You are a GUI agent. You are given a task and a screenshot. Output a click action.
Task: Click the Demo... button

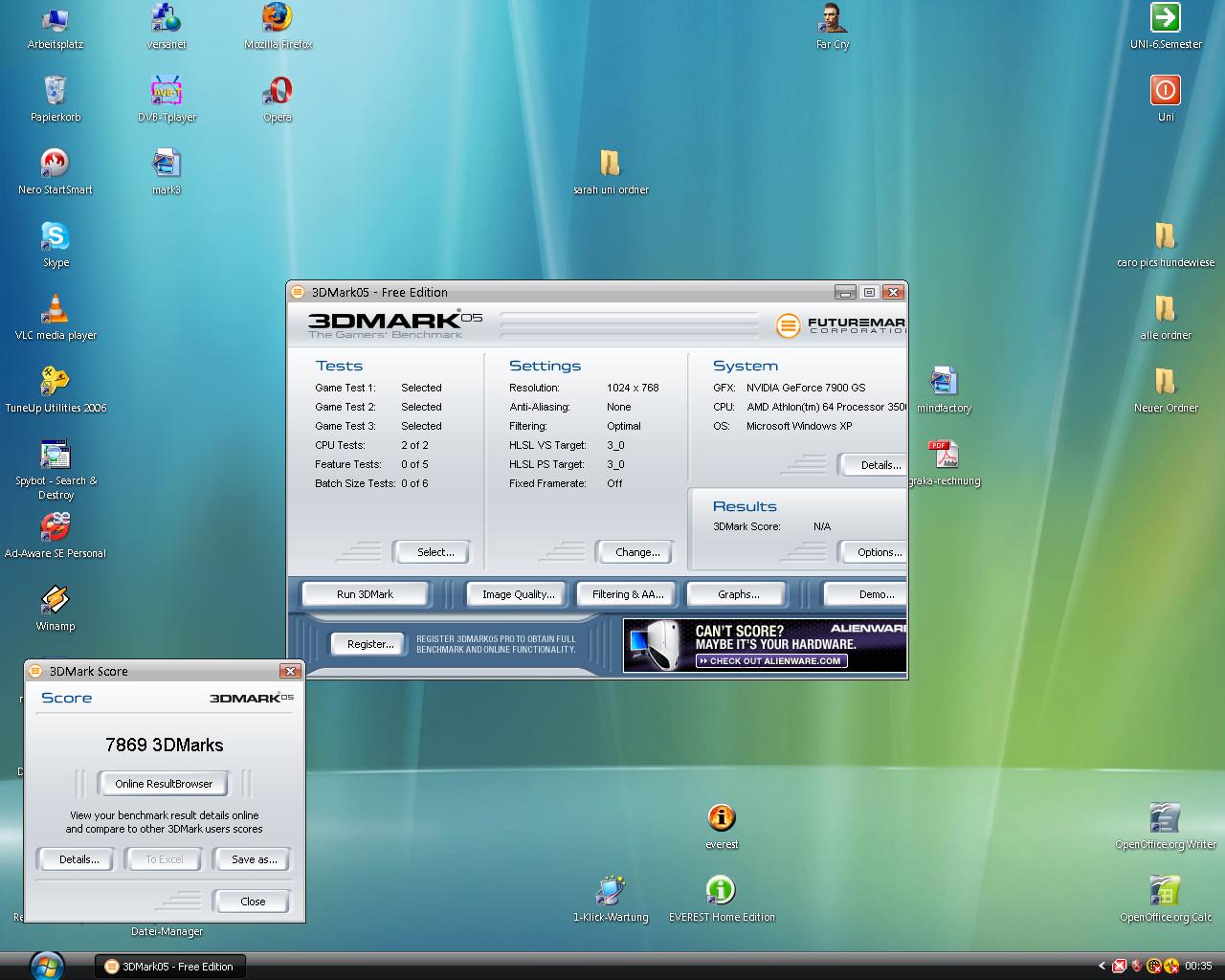coord(867,594)
